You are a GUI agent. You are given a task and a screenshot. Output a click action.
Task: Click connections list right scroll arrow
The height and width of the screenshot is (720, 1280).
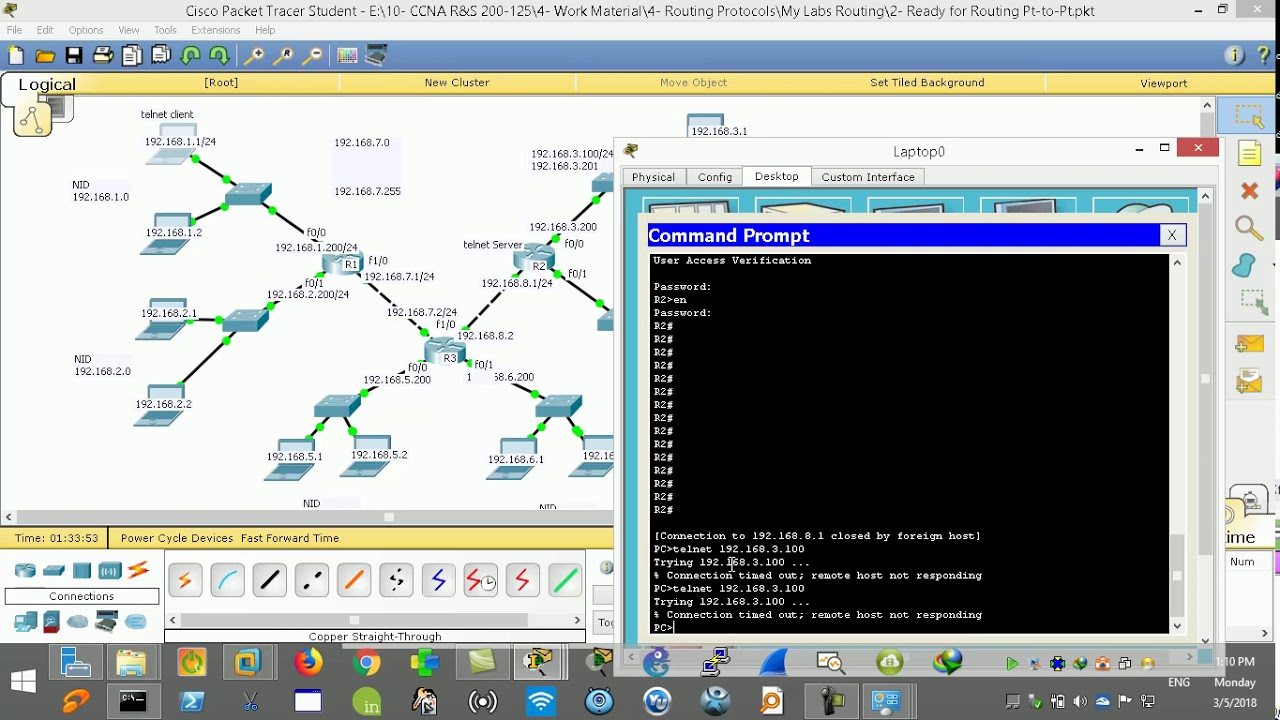point(577,621)
